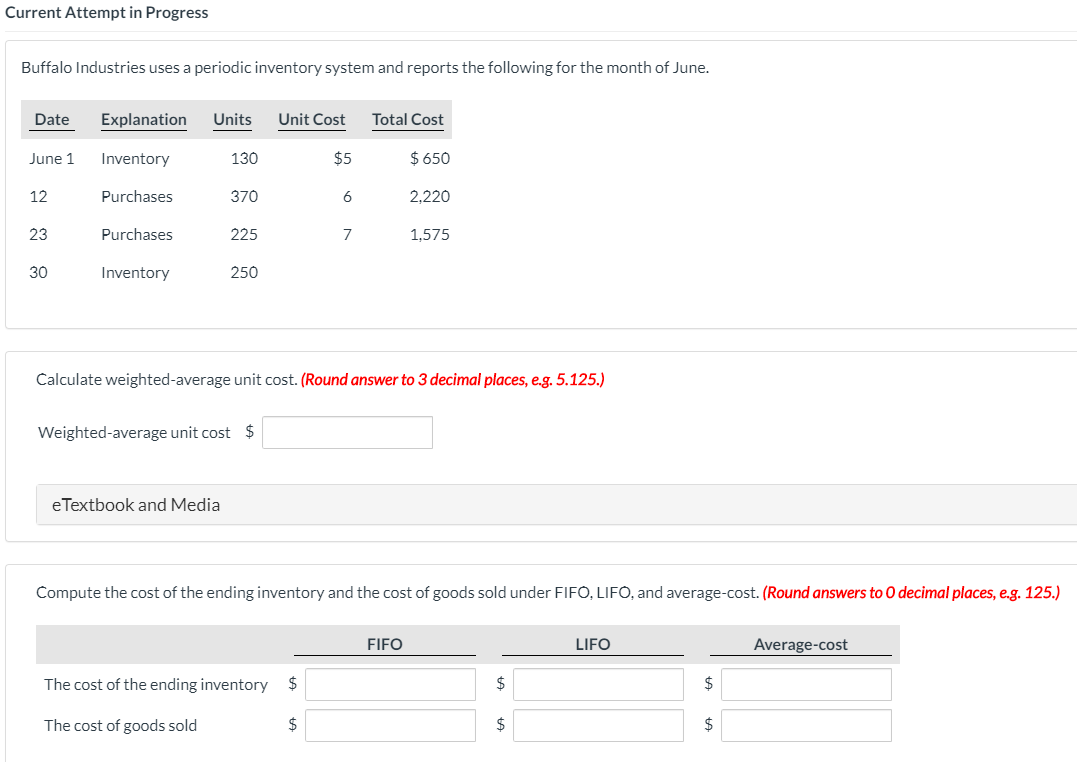This screenshot has width=1077, height=762.
Task: Click the weighted-average unit cost input box
Action: point(347,432)
